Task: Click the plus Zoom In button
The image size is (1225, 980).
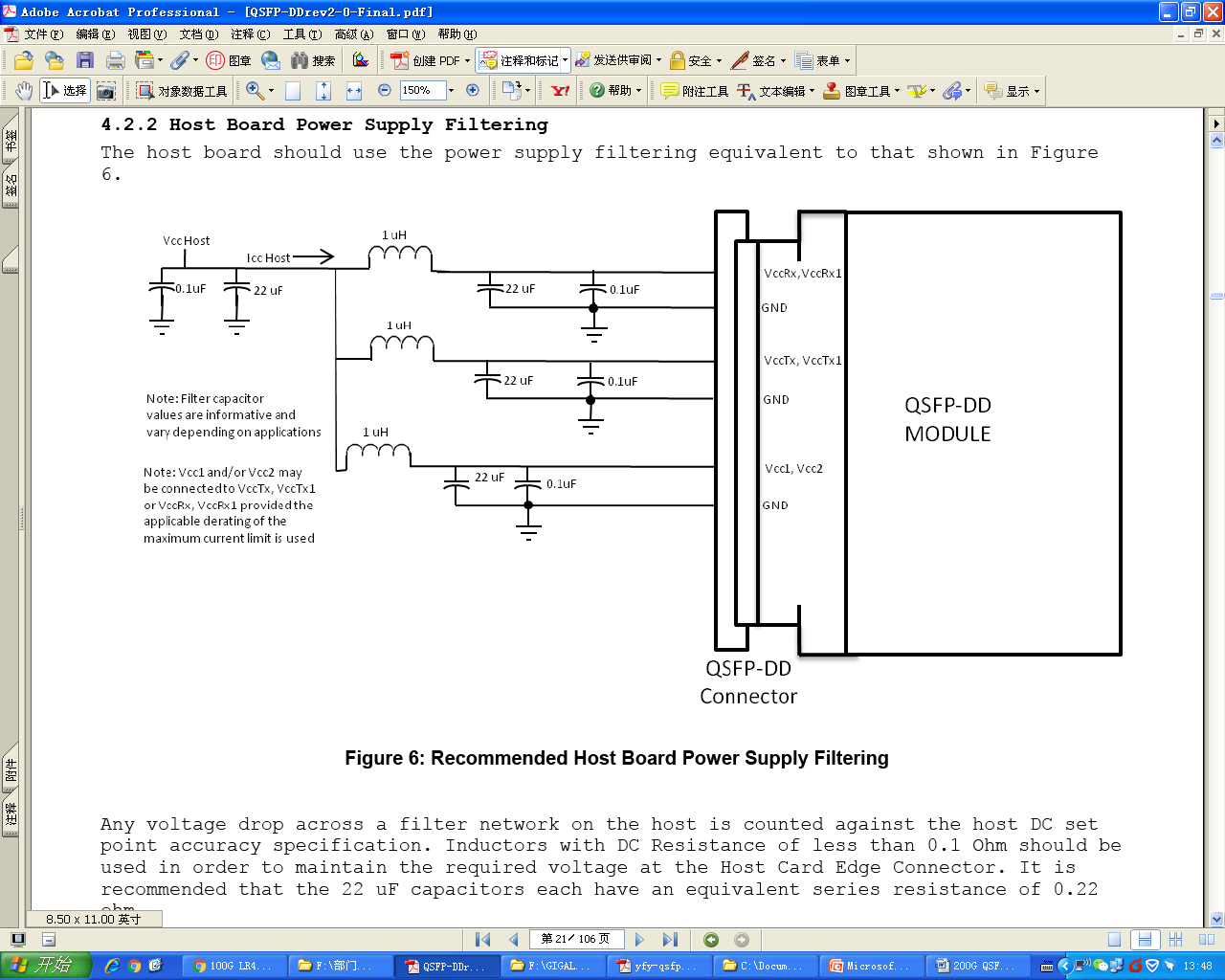Action: click(473, 90)
